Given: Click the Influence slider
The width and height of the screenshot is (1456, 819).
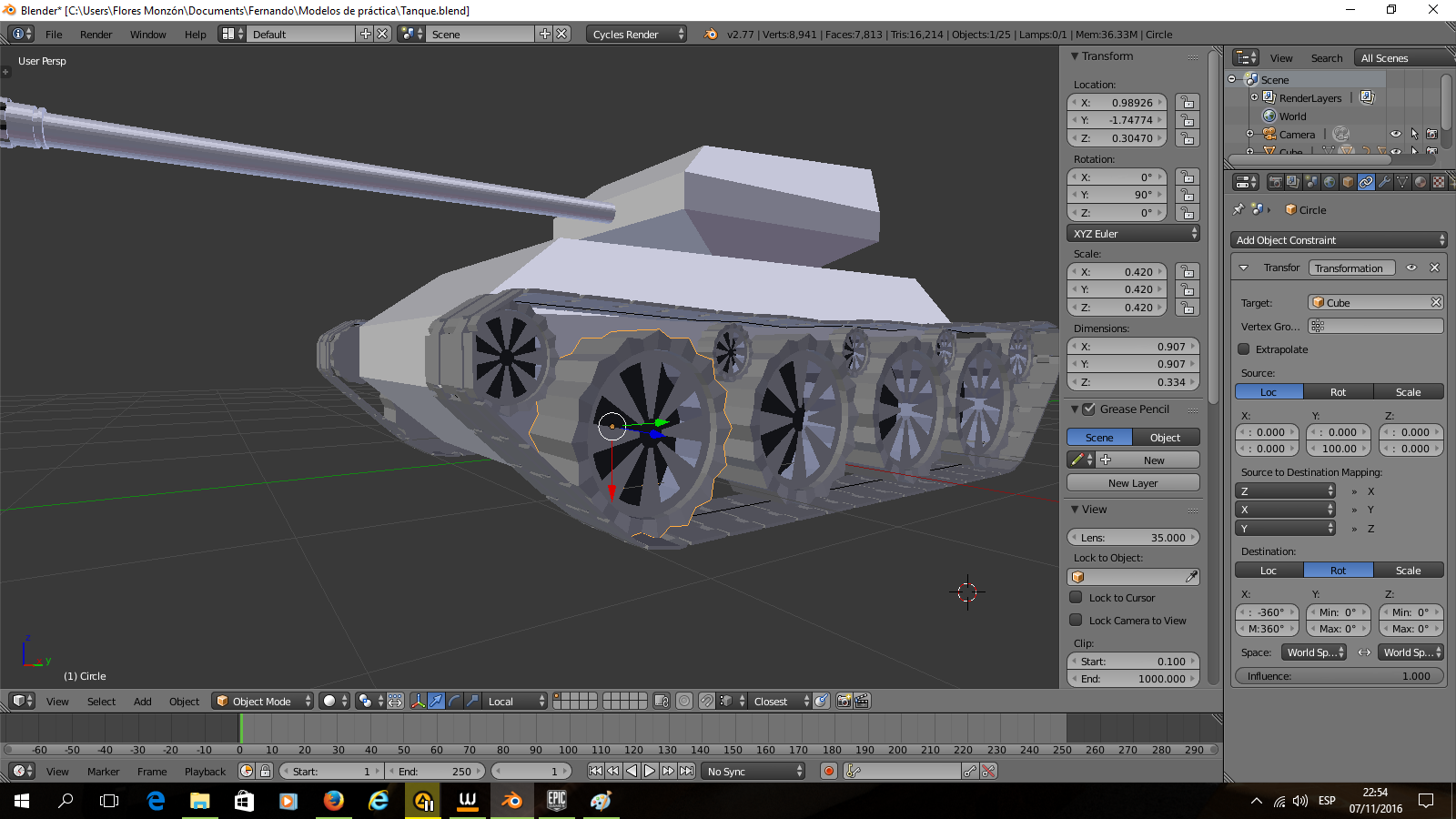Looking at the screenshot, I should click(x=1338, y=676).
